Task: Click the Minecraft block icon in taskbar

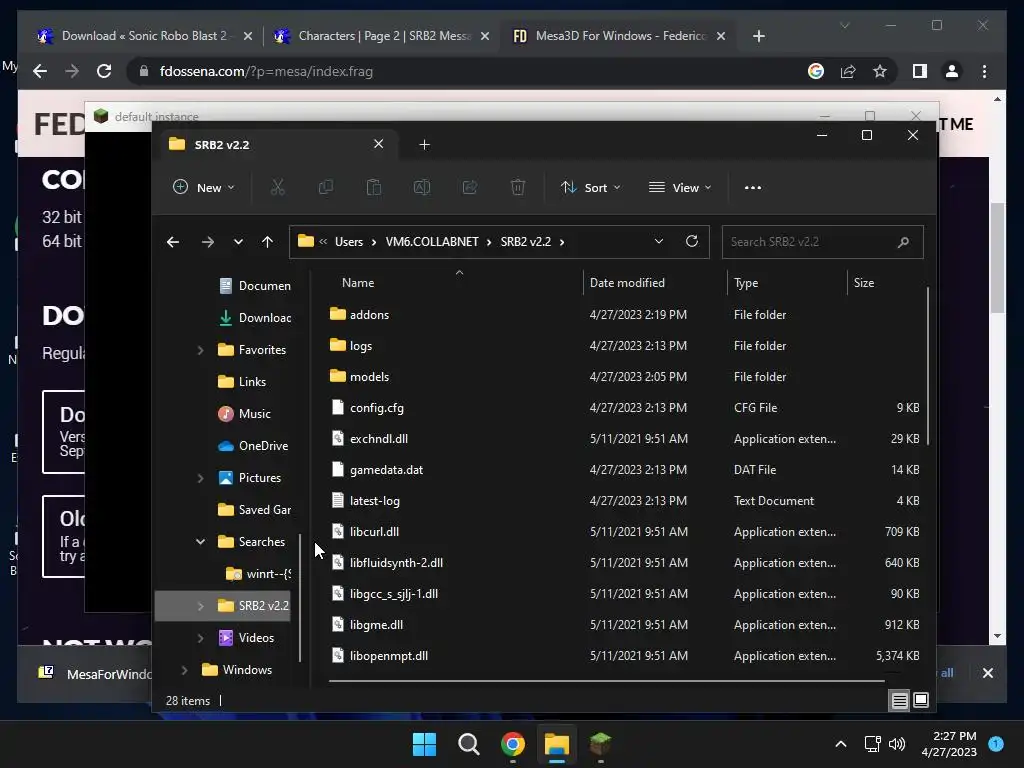Action: tap(600, 744)
